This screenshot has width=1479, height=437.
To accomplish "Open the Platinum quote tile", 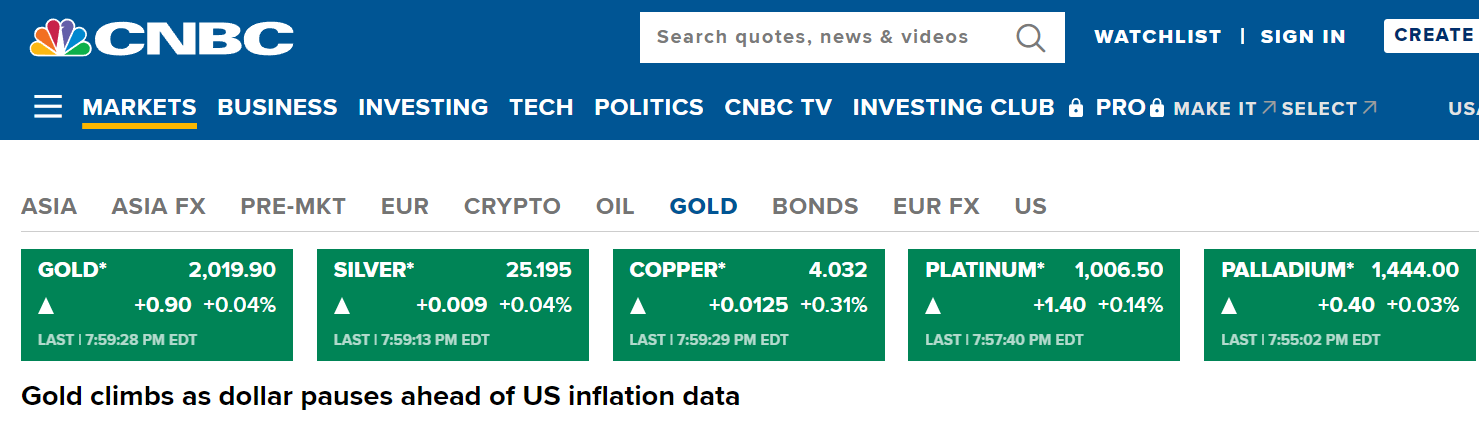I will tap(1044, 304).
